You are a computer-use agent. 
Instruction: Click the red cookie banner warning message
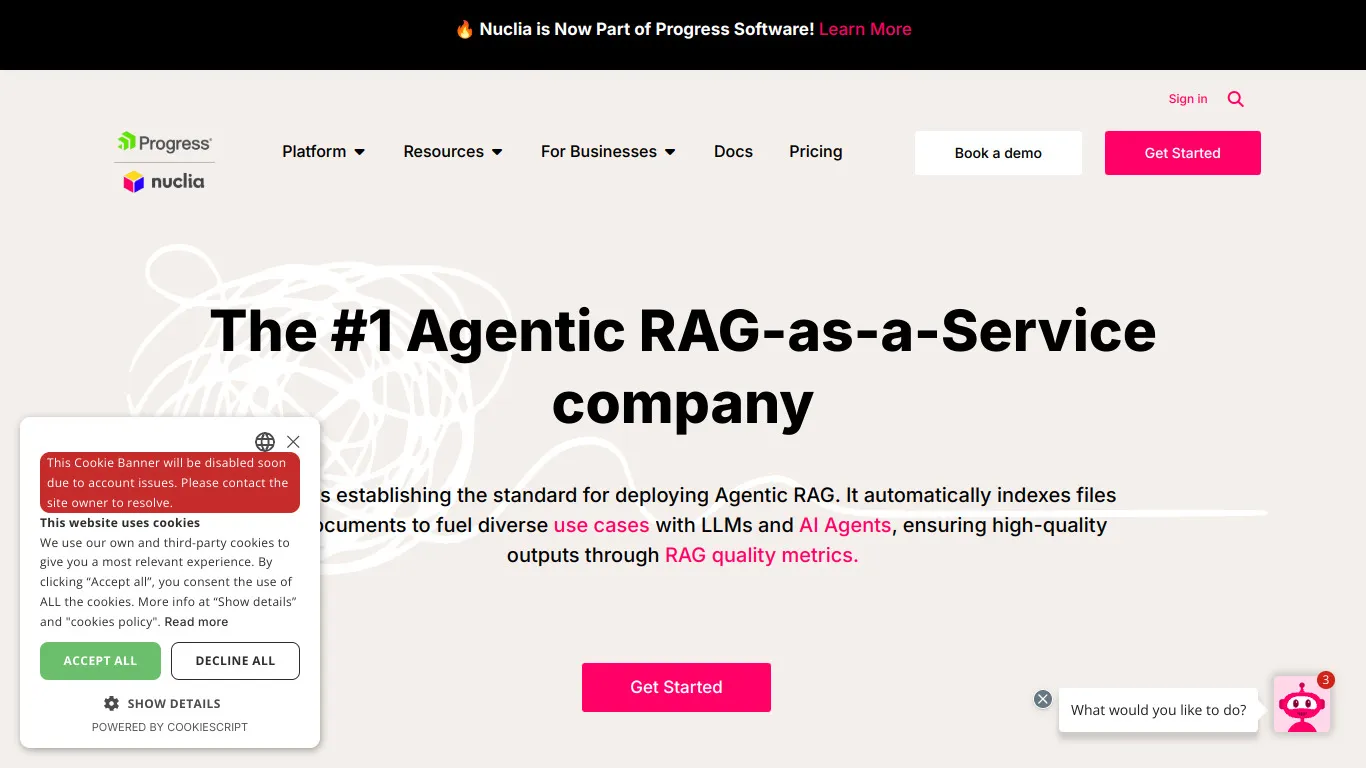(170, 483)
